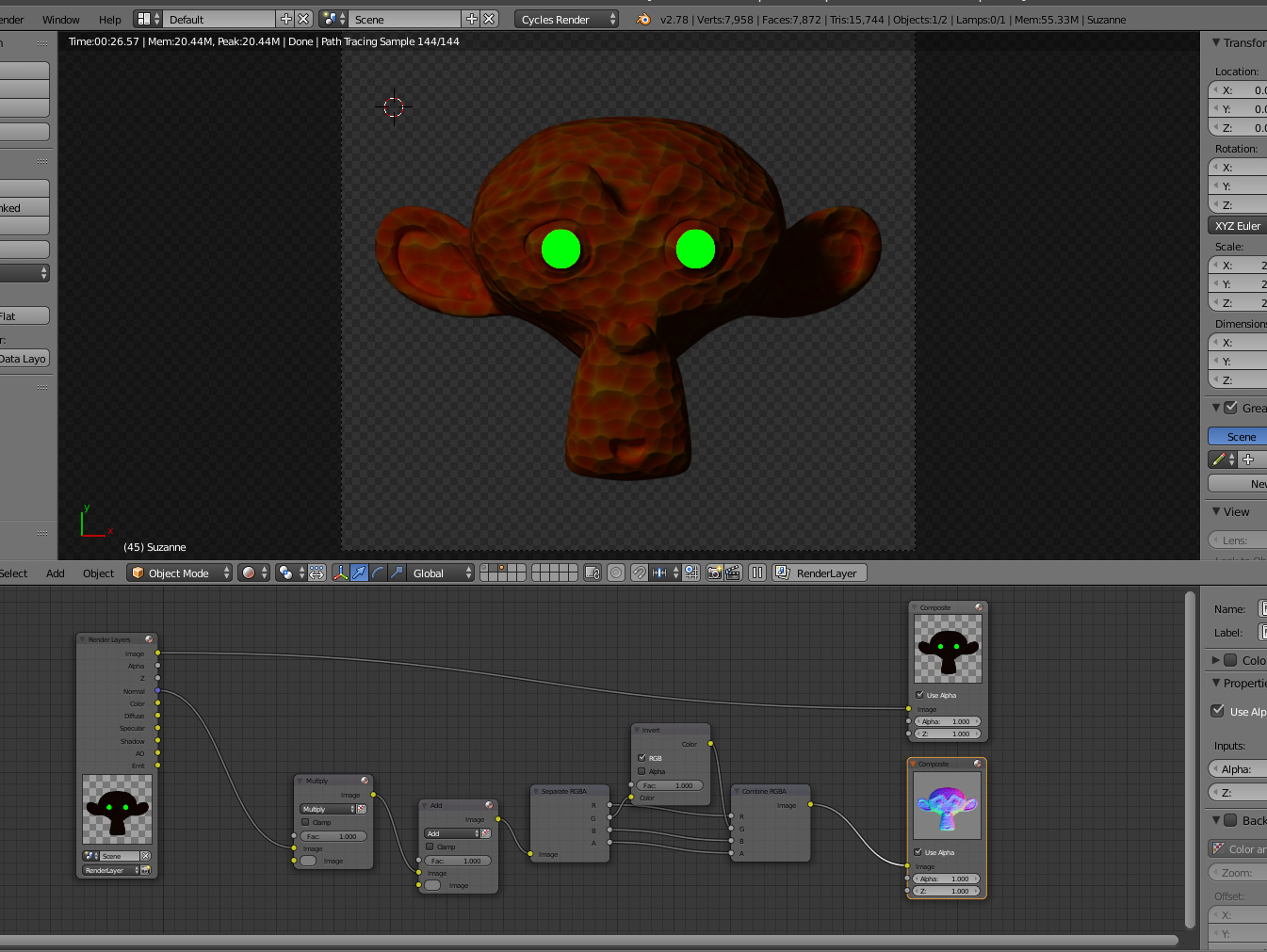Open the scene browse icon beside the Scene field

pyautogui.click(x=333, y=19)
